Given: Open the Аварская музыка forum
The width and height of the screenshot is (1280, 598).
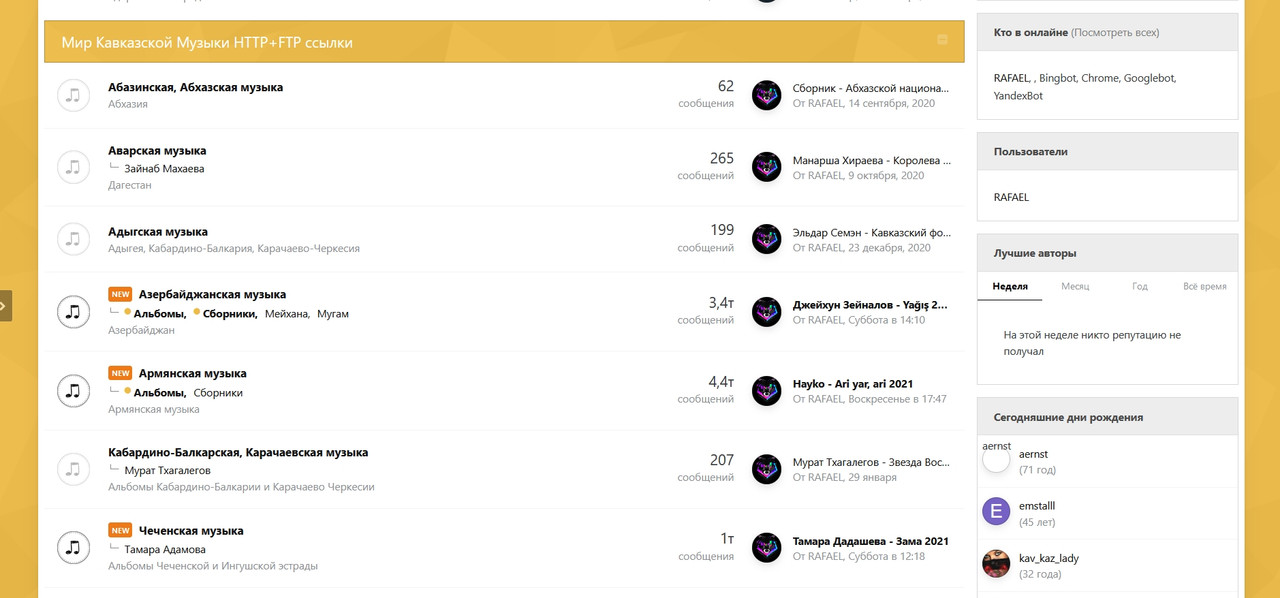Looking at the screenshot, I should coord(157,150).
